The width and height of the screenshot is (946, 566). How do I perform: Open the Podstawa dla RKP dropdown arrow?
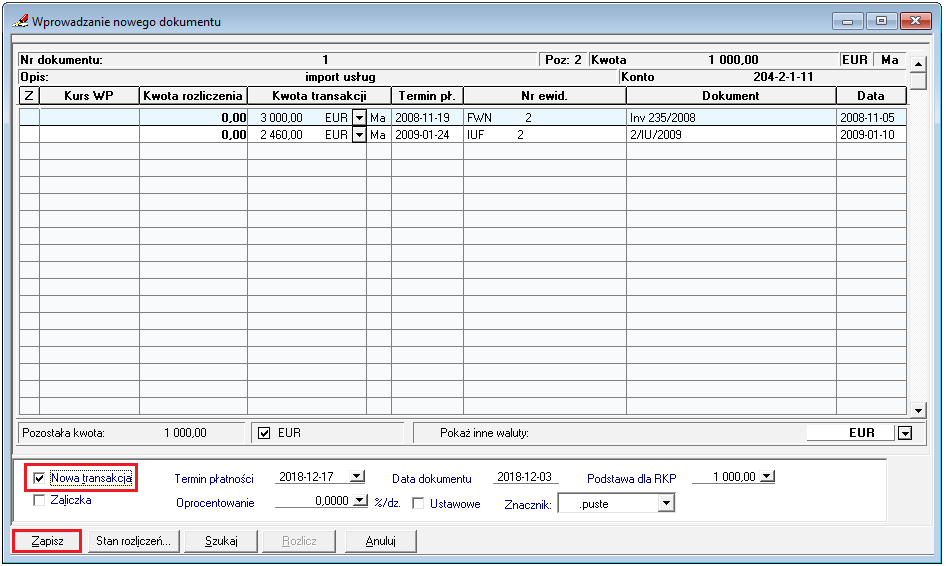pyautogui.click(x=767, y=477)
